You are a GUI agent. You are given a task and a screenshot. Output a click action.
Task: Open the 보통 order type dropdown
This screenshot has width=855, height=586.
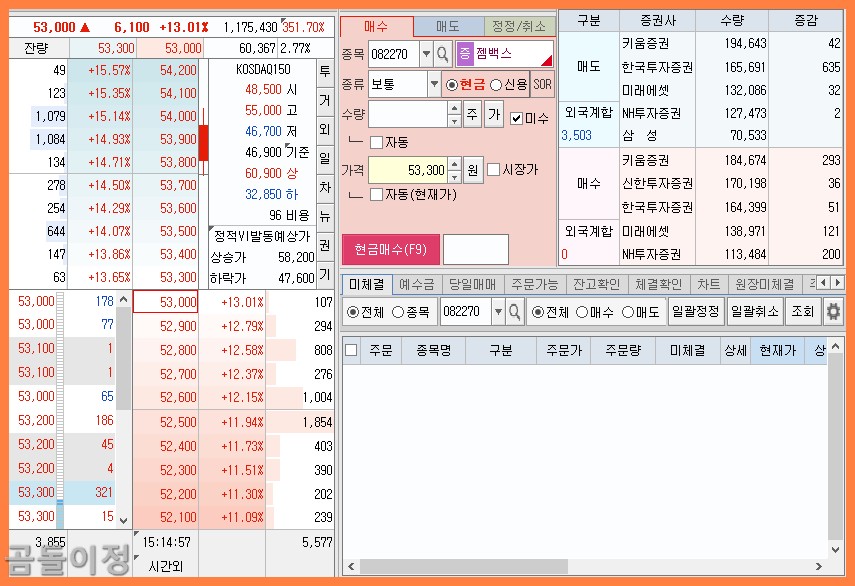(x=434, y=84)
